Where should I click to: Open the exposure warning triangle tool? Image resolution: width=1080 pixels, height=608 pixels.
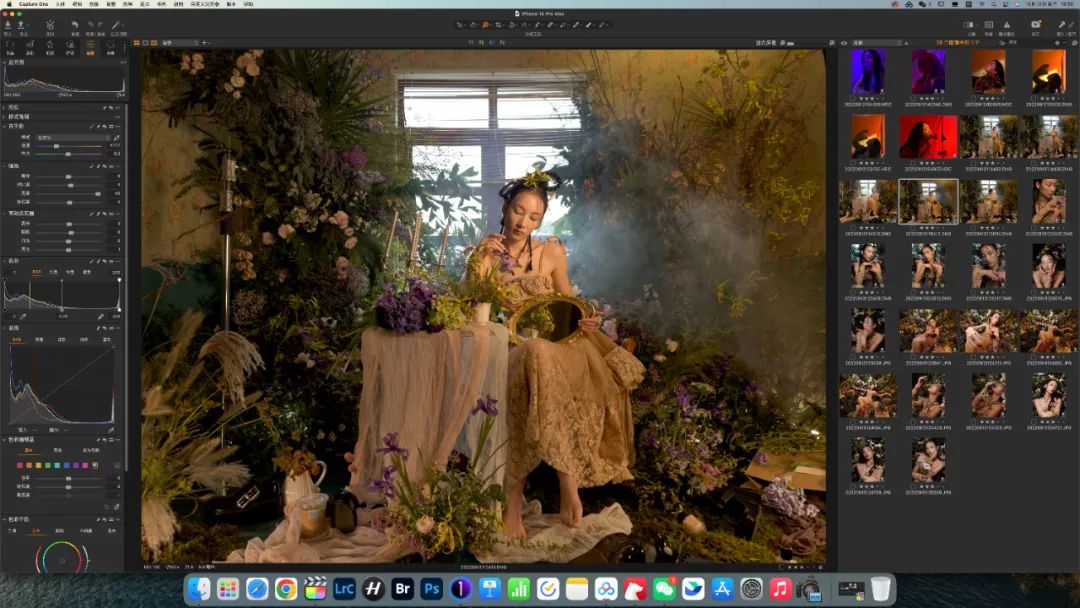coord(1008,24)
